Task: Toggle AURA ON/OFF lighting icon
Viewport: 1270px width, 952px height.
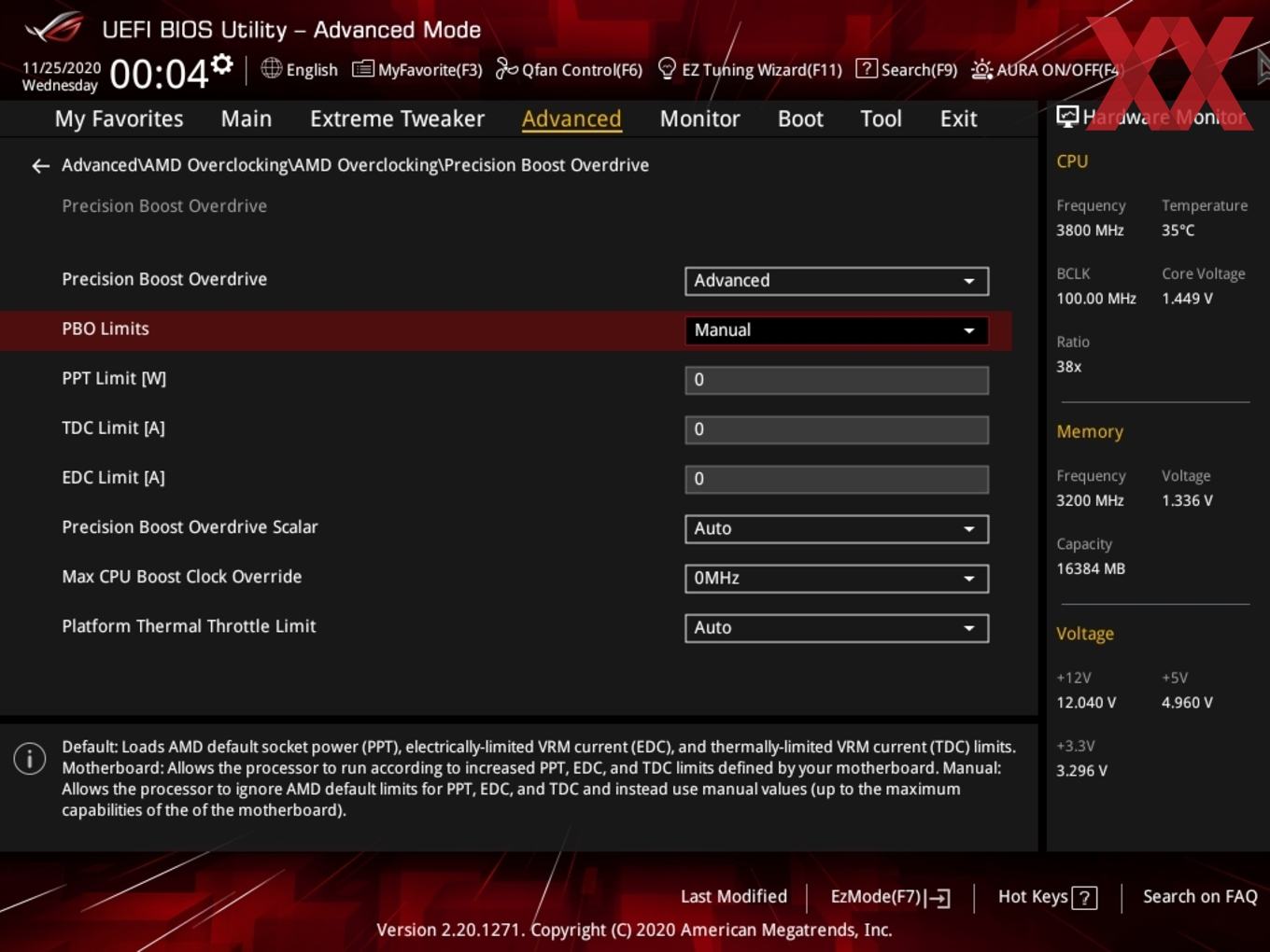Action: 981,69
